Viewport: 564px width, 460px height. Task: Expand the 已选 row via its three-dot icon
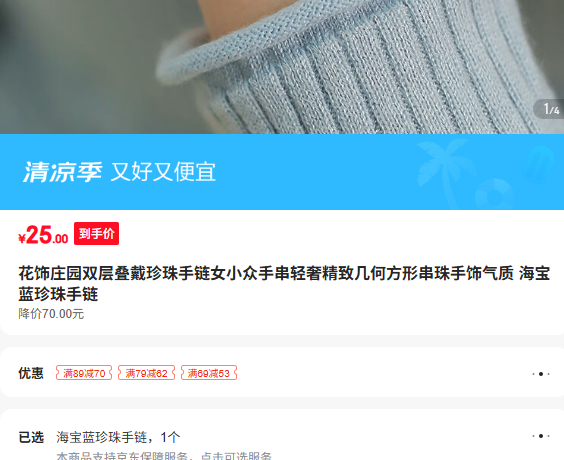pyautogui.click(x=541, y=436)
